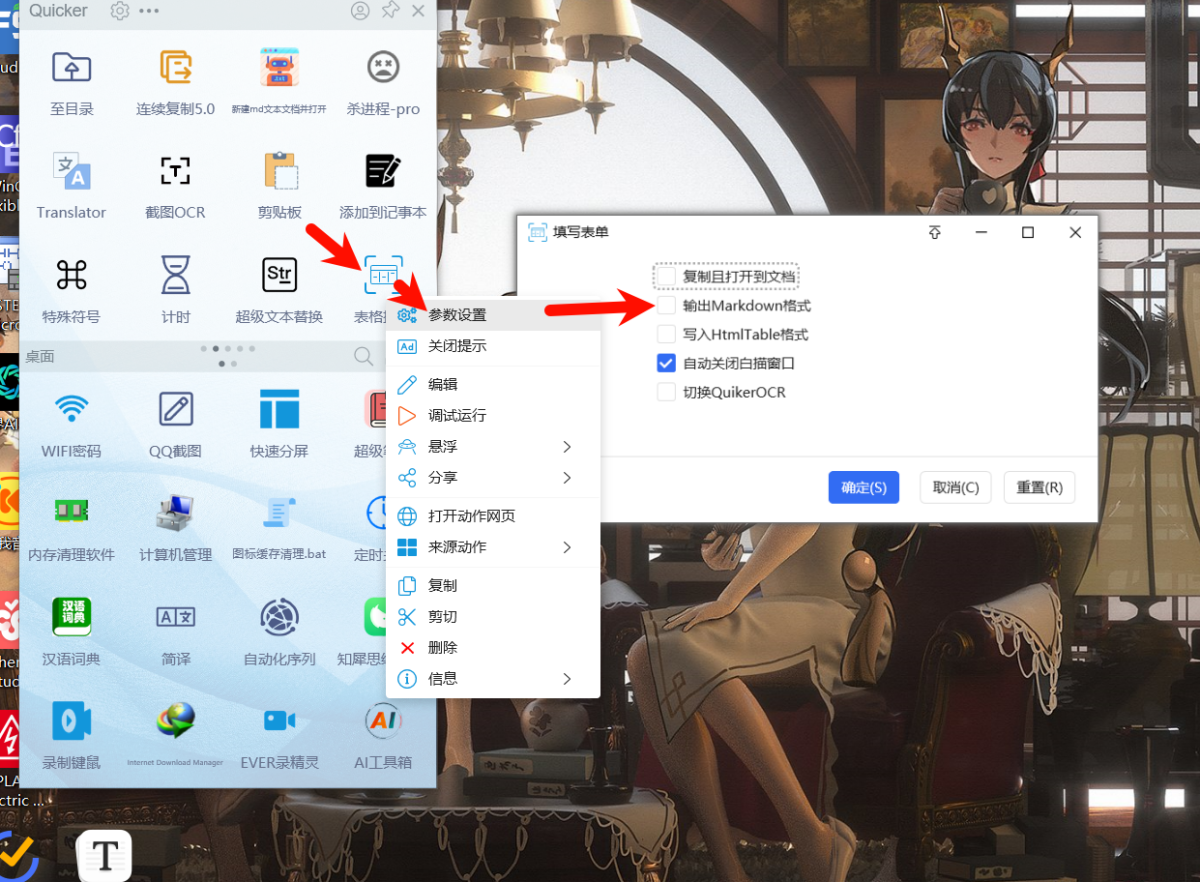Tick 写入HtmlTable格式 checkbox
1200x882 pixels.
(666, 334)
